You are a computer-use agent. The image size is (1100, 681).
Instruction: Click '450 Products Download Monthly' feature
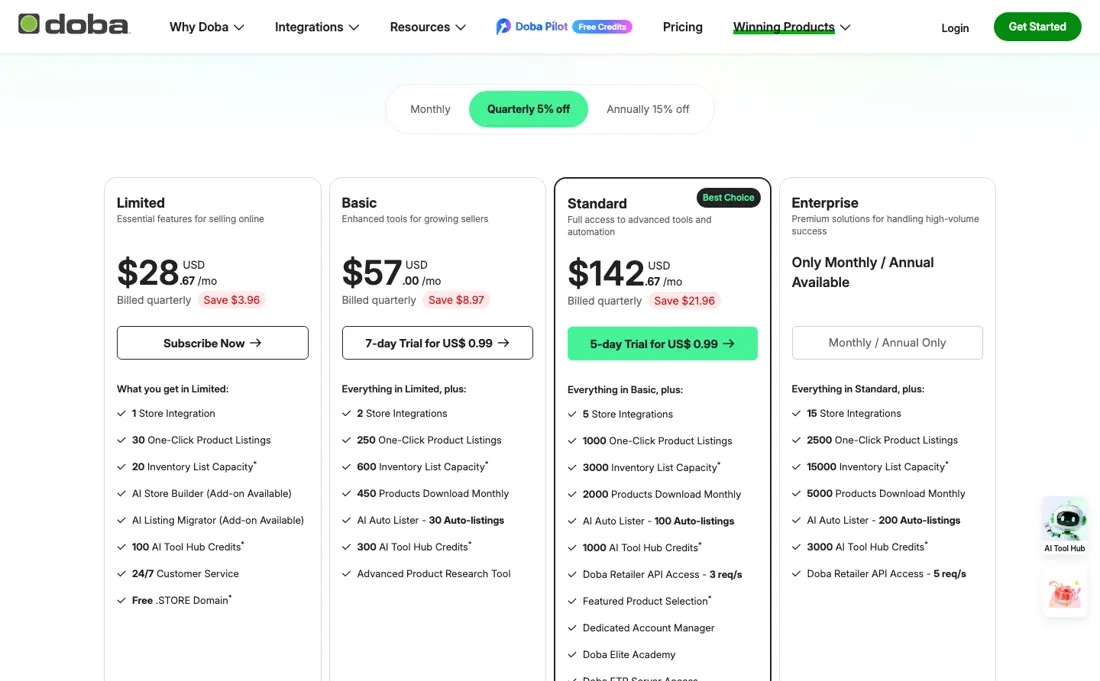pyautogui.click(x=433, y=494)
